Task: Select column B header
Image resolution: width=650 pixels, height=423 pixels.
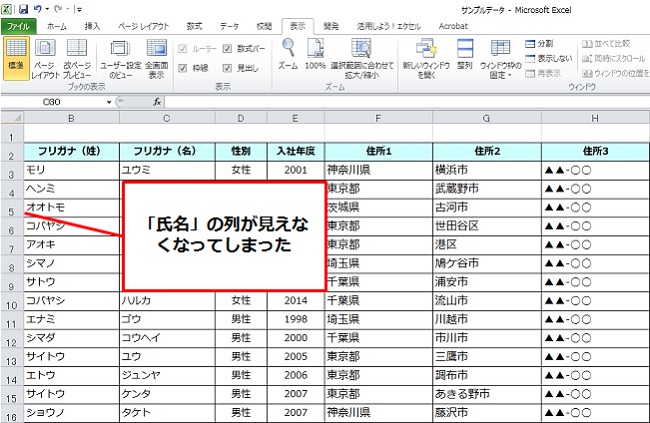Action: 71,119
